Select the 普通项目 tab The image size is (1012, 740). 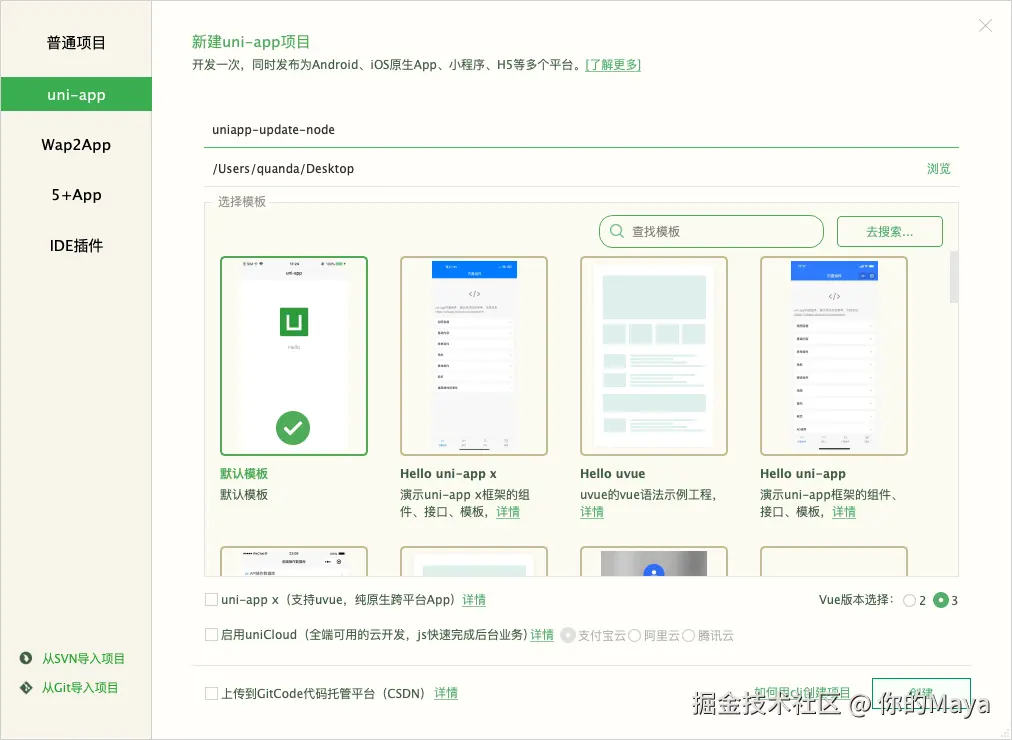pos(76,43)
